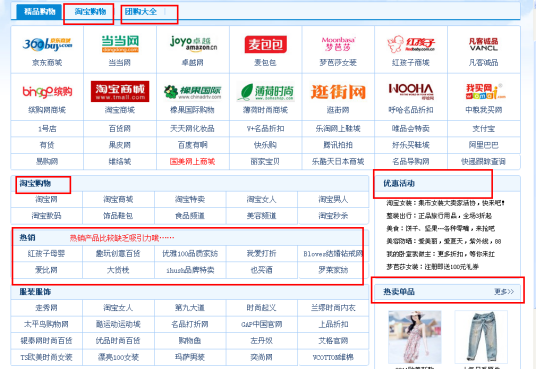Click the red 淘宝商城 tmall.com logo
536x369 pixels.
click(120, 91)
